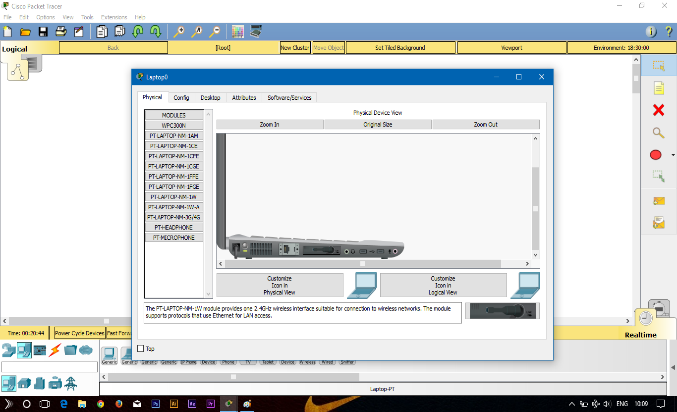This screenshot has height=412, width=677.
Task: Select the Connections lightning bolt icon
Action: pyautogui.click(x=55, y=350)
